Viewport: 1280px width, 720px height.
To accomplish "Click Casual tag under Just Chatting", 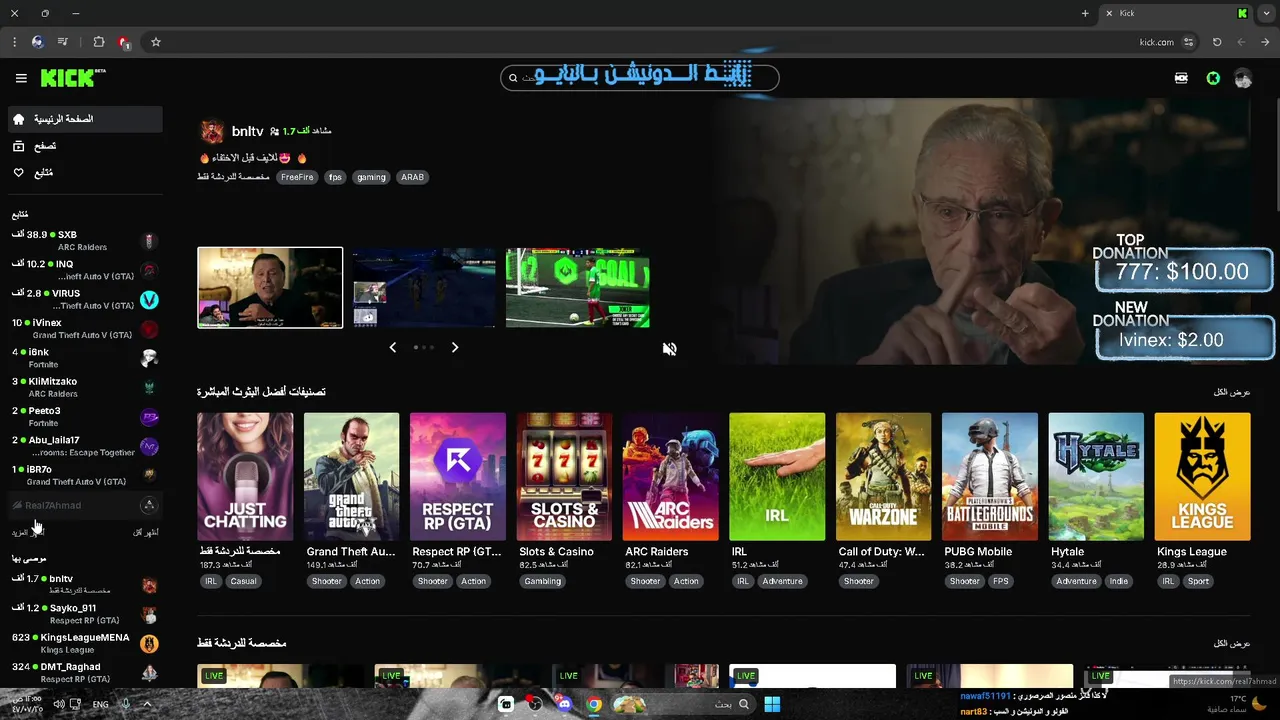I will pyautogui.click(x=243, y=581).
